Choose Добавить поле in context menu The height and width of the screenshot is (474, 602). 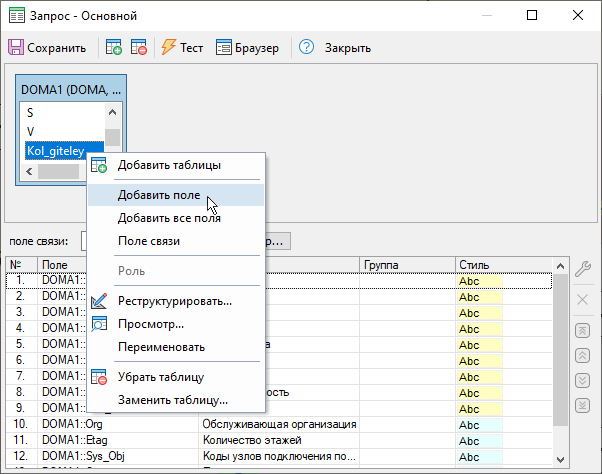click(x=159, y=195)
